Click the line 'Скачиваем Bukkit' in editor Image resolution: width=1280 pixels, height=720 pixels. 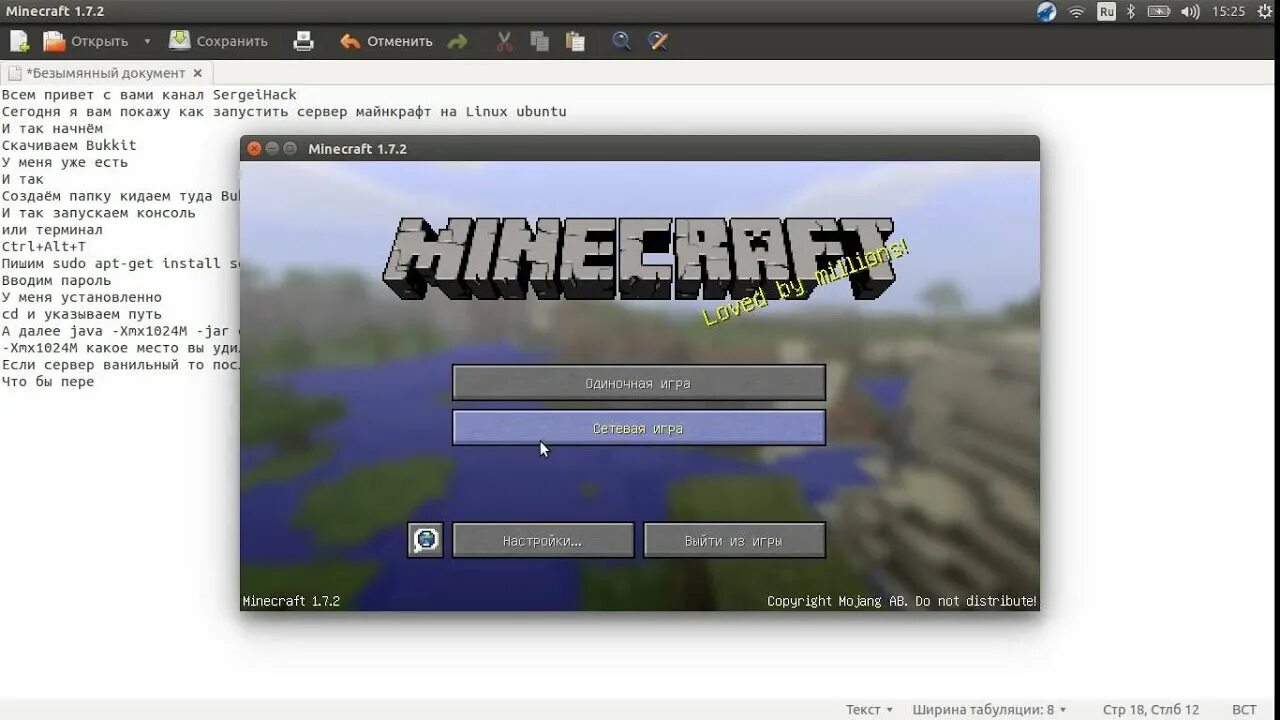69,145
